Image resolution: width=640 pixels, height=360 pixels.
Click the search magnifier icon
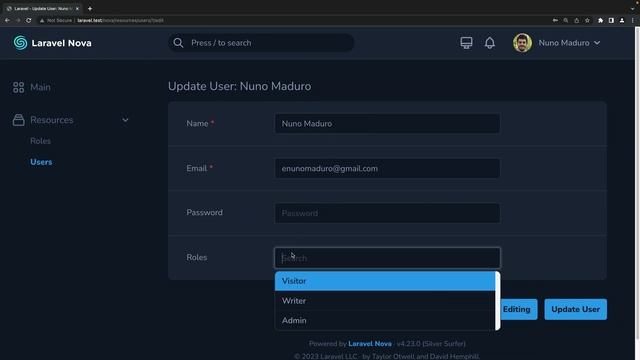pyautogui.click(x=178, y=43)
